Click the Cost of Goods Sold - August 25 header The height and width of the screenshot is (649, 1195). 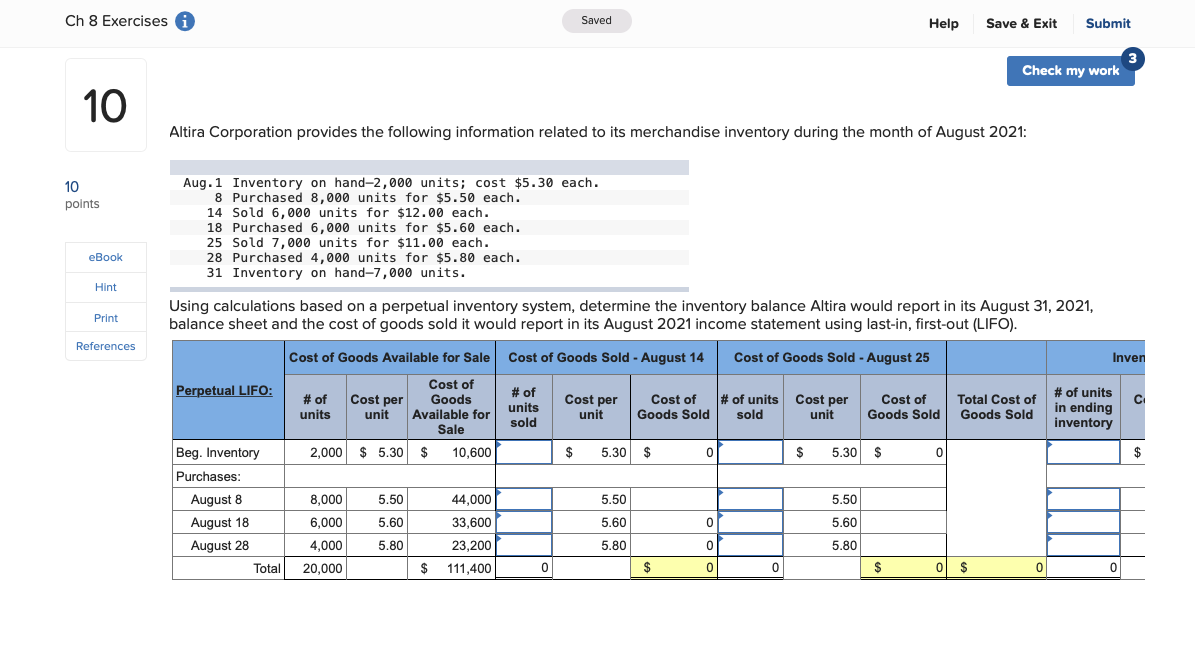pos(831,357)
